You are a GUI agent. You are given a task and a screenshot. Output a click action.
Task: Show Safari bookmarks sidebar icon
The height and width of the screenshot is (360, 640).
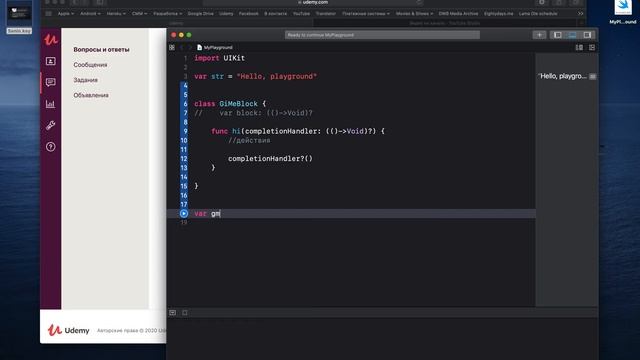pyautogui.click(x=49, y=13)
